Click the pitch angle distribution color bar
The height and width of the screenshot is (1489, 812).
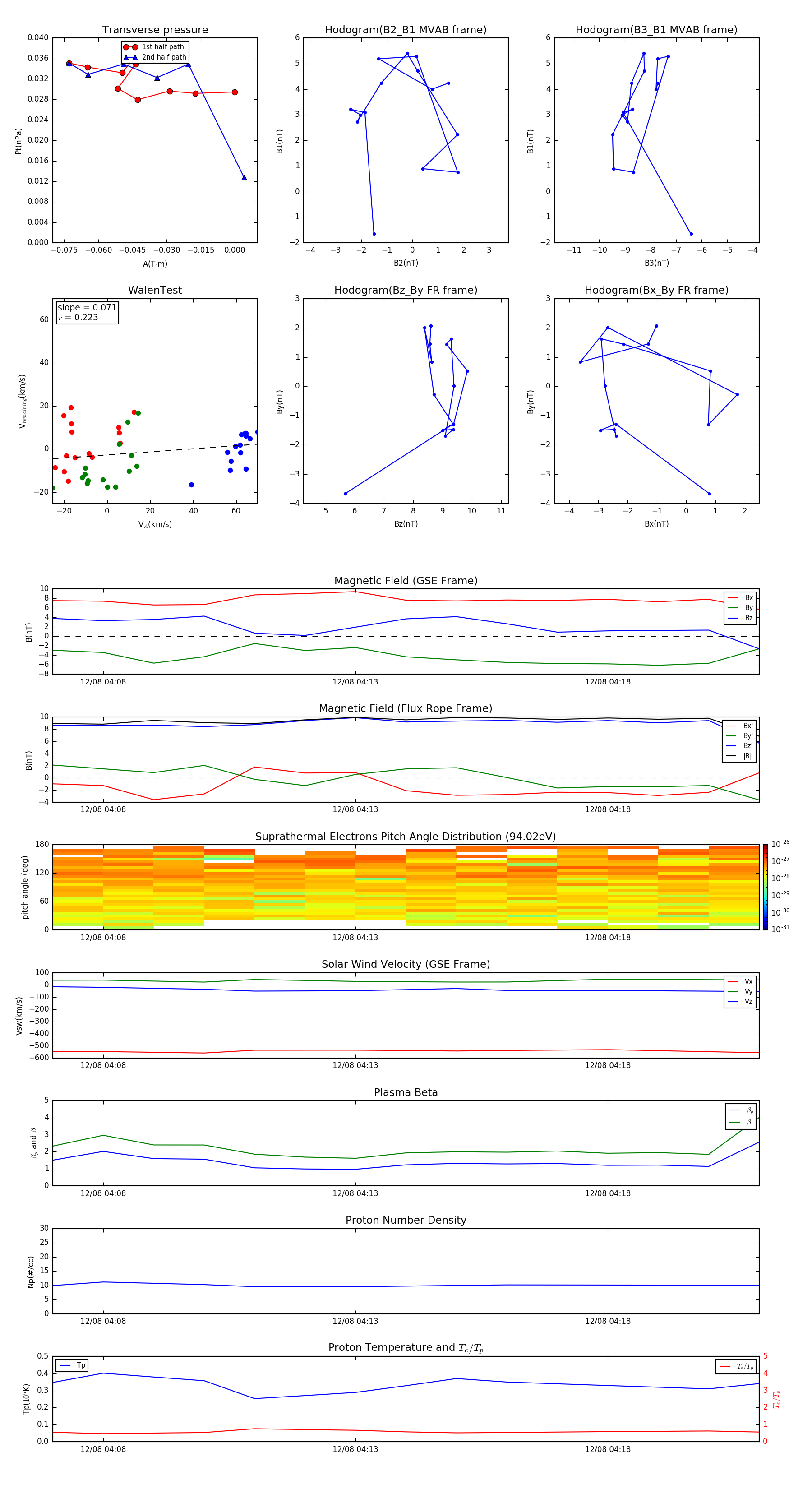point(765,887)
